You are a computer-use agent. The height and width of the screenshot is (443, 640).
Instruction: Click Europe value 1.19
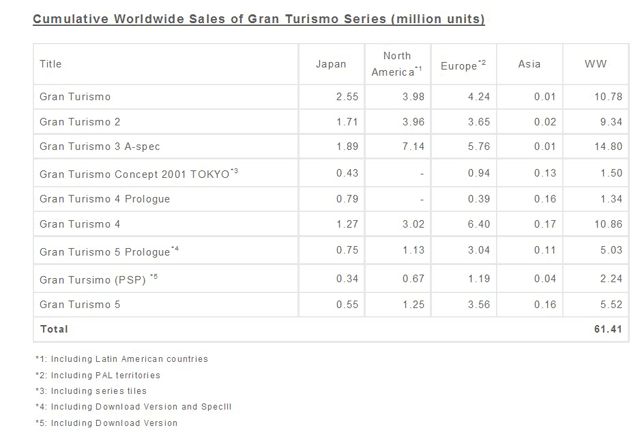pyautogui.click(x=479, y=278)
